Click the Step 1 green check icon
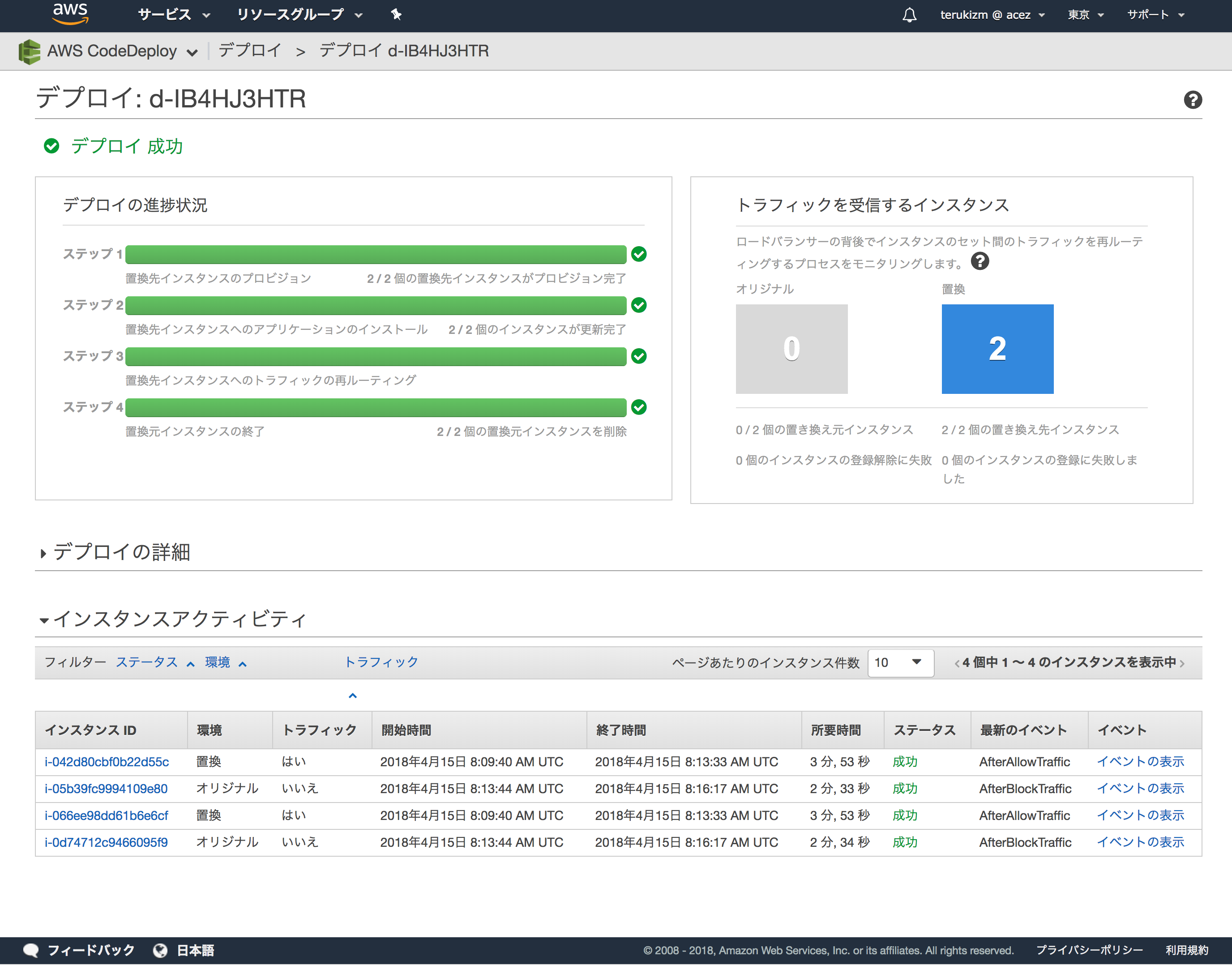Image resolution: width=1232 pixels, height=965 pixels. coord(639,254)
